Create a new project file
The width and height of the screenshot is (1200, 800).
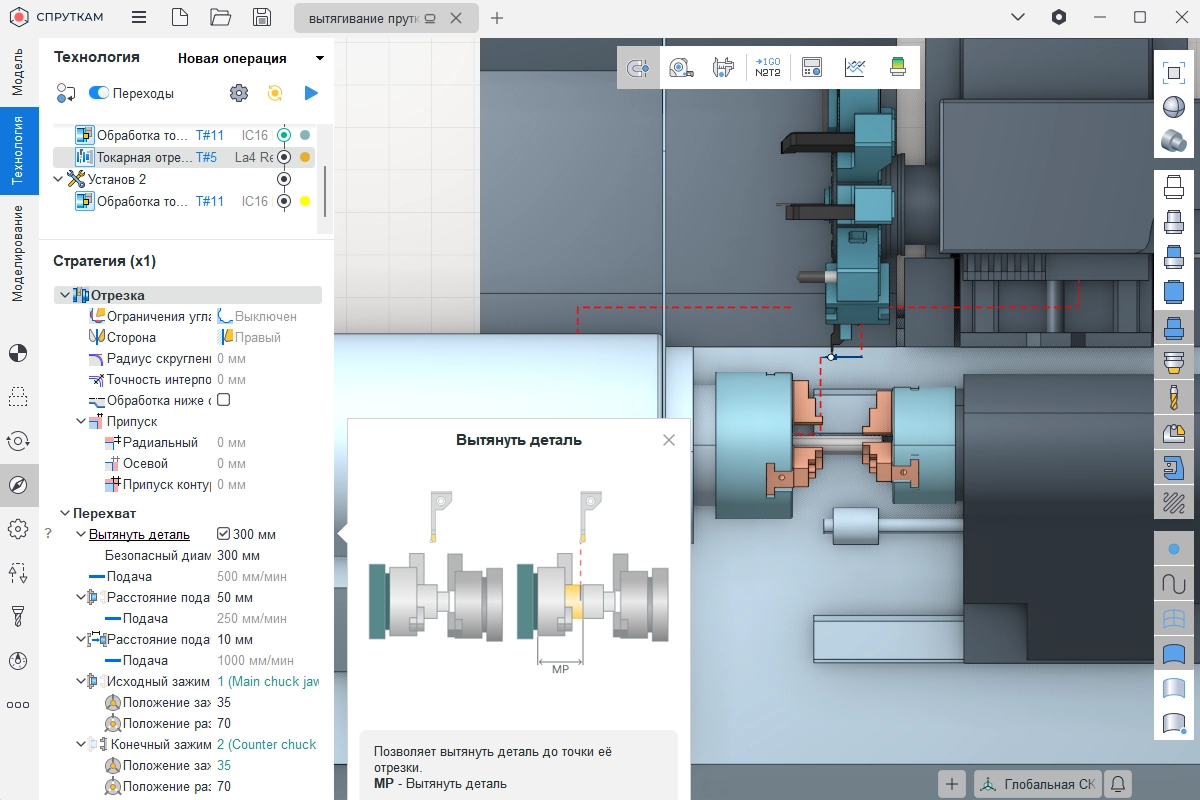[x=179, y=18]
